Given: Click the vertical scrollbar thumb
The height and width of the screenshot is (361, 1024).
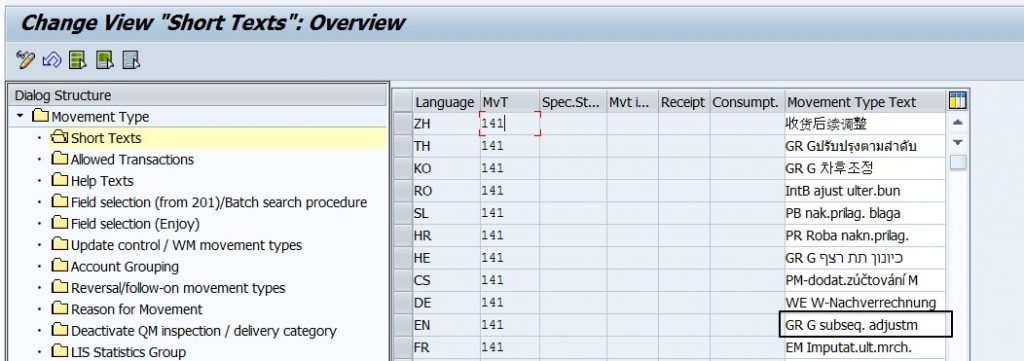Looking at the screenshot, I should 957,163.
